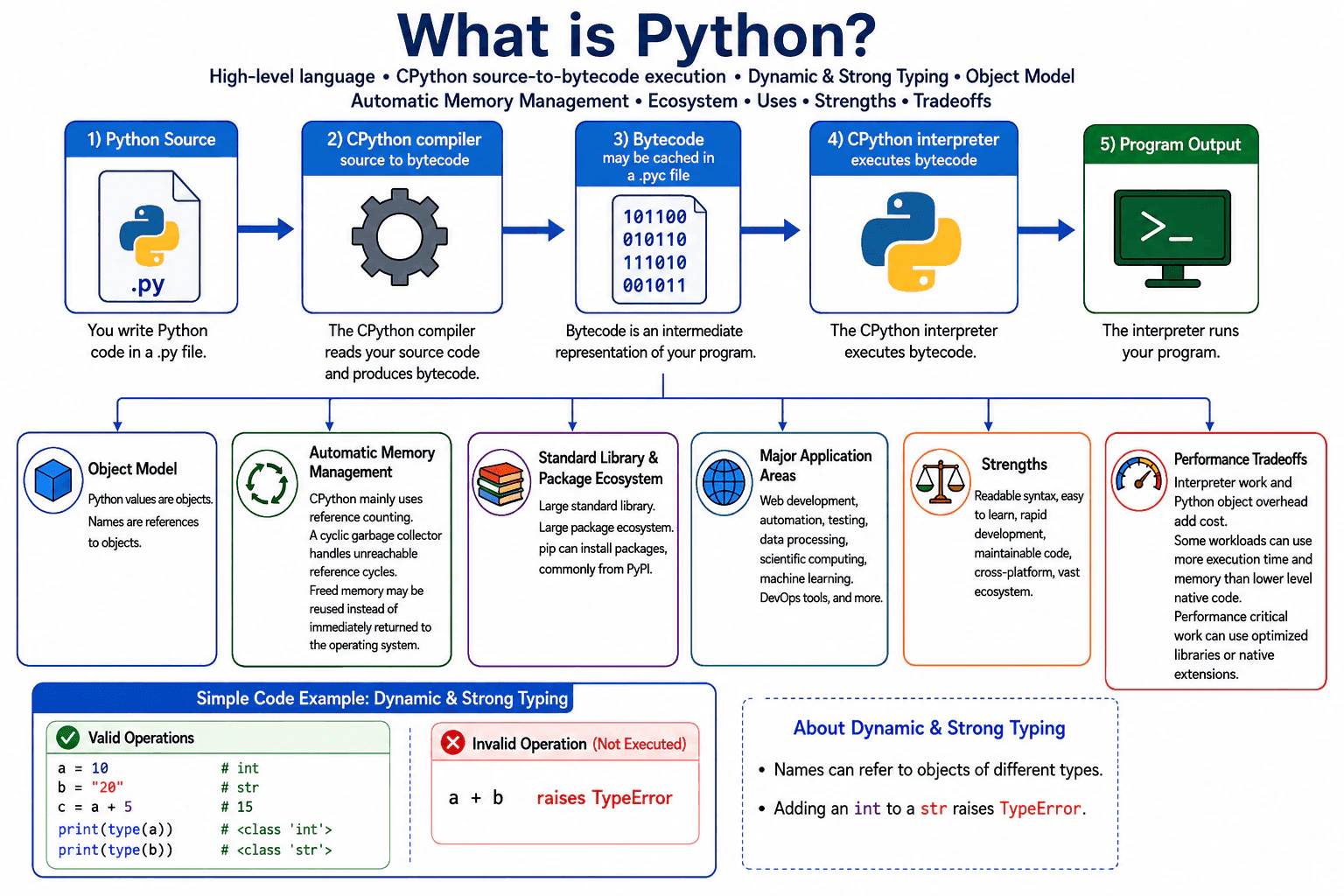The height and width of the screenshot is (896, 1344).
Task: Click the 'a + b' expression
Action: tap(476, 798)
